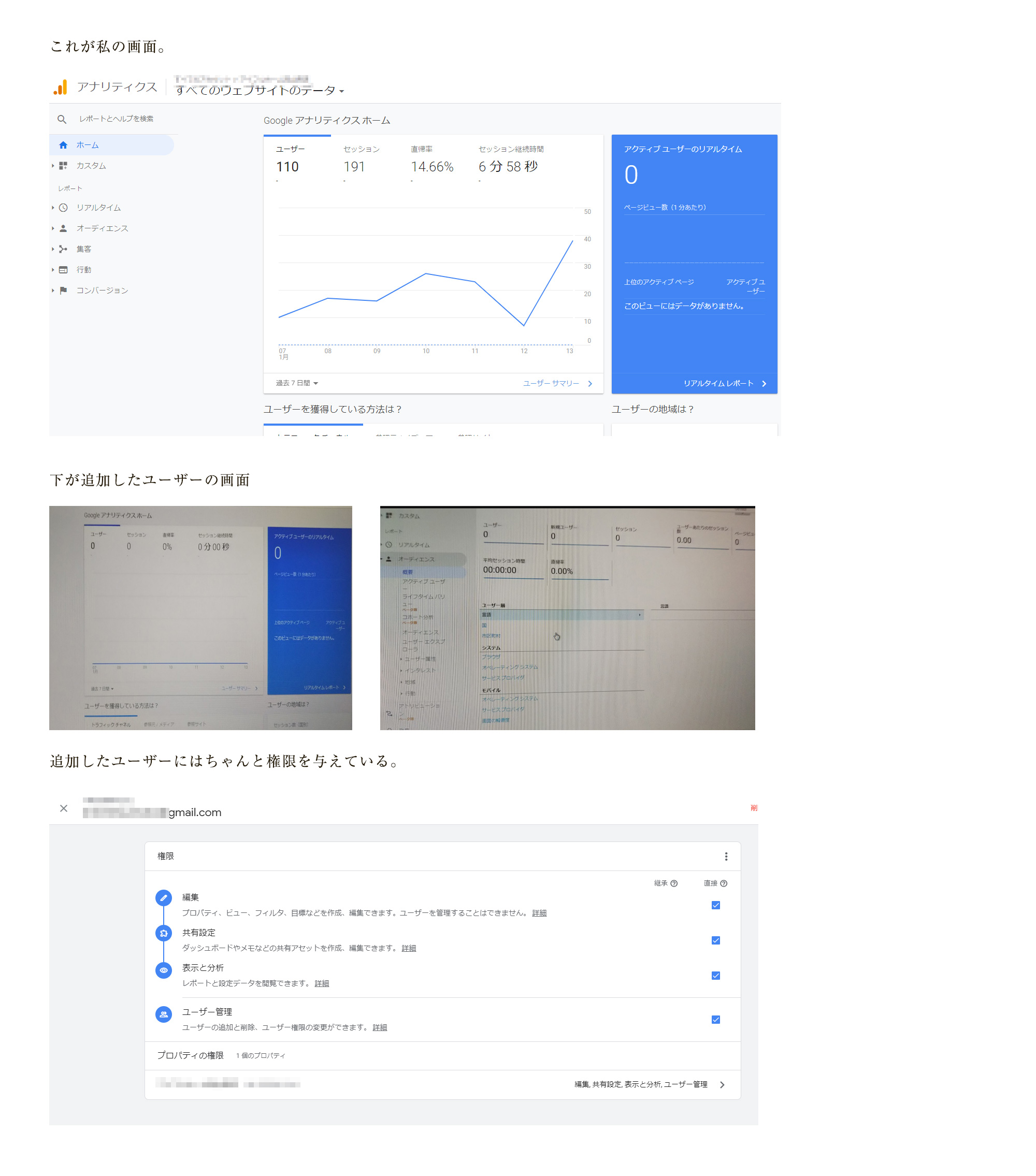Select the オーディエンス person icon

pos(63,228)
